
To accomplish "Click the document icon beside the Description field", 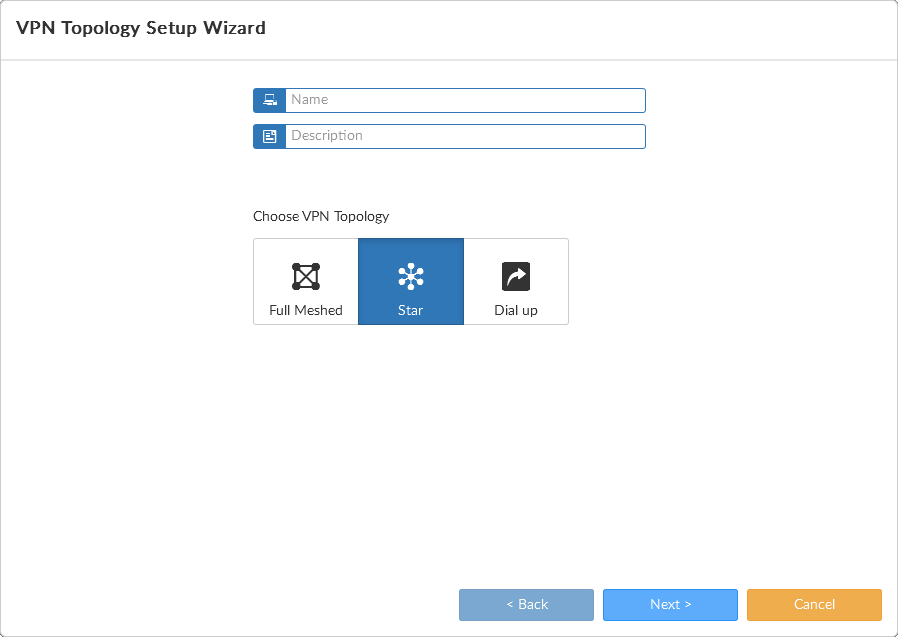I will point(268,136).
